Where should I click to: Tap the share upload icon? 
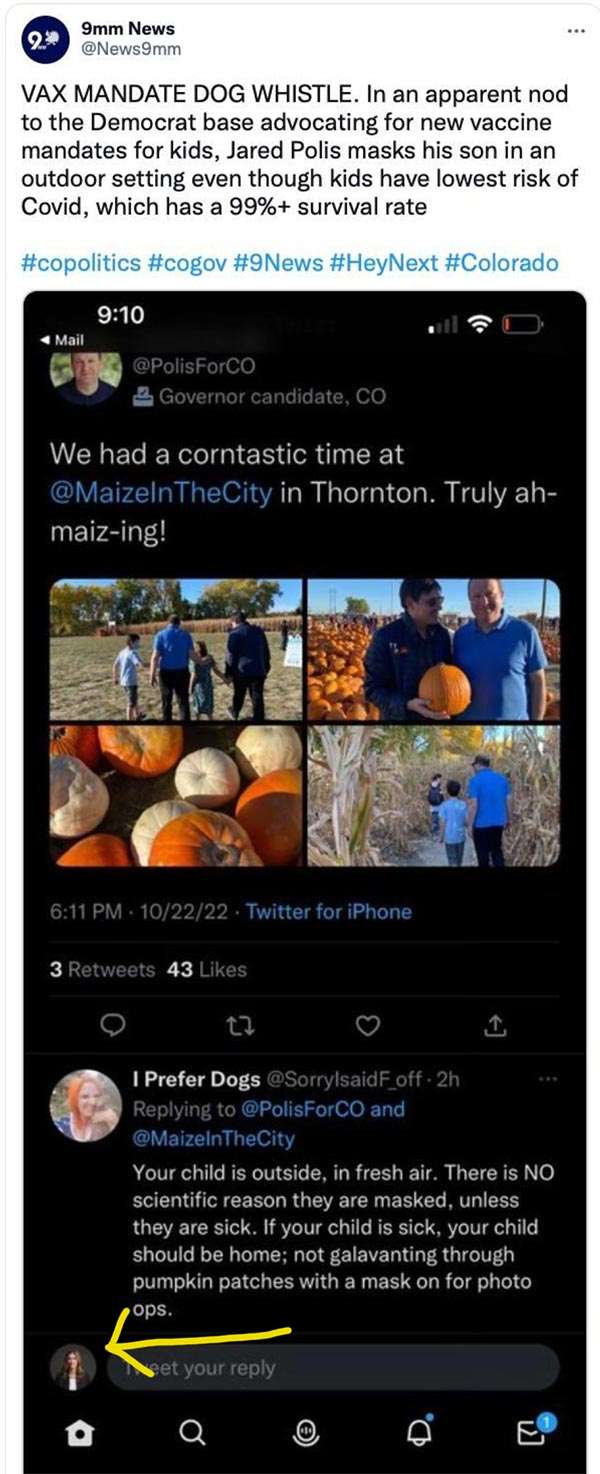(x=496, y=1024)
